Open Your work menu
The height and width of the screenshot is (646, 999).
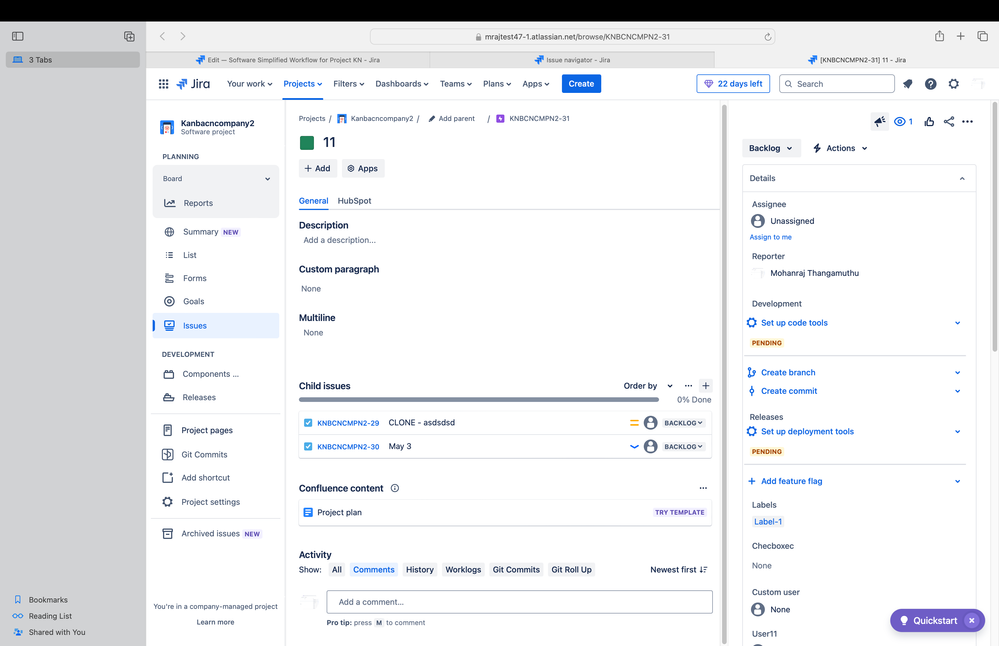click(x=249, y=83)
